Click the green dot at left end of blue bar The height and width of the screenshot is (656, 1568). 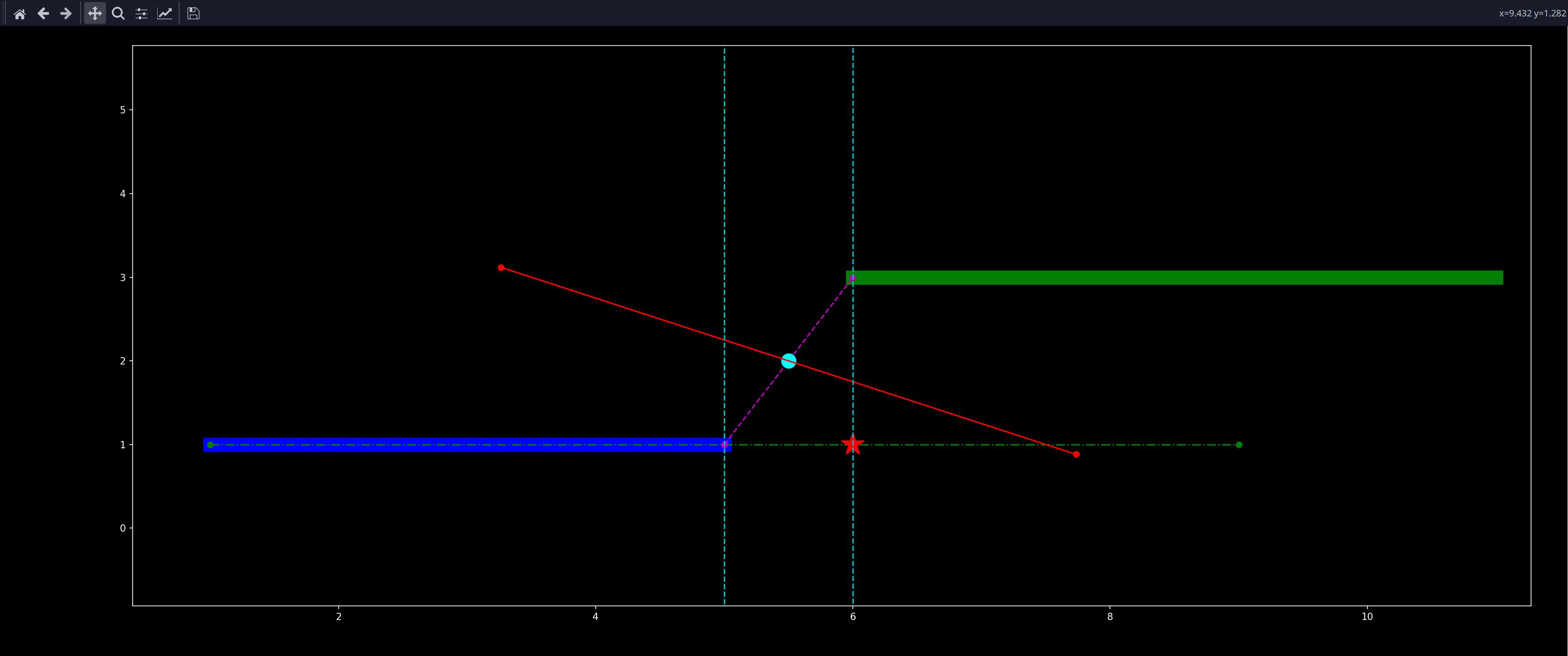[x=211, y=445]
